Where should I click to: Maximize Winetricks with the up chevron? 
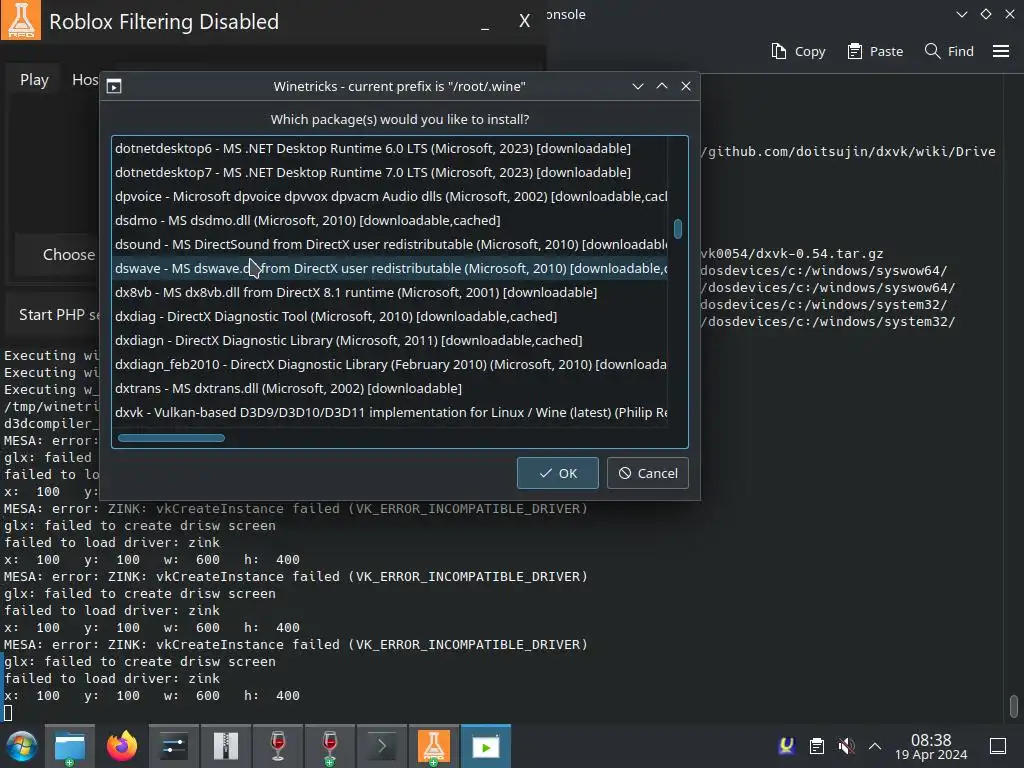tap(662, 86)
